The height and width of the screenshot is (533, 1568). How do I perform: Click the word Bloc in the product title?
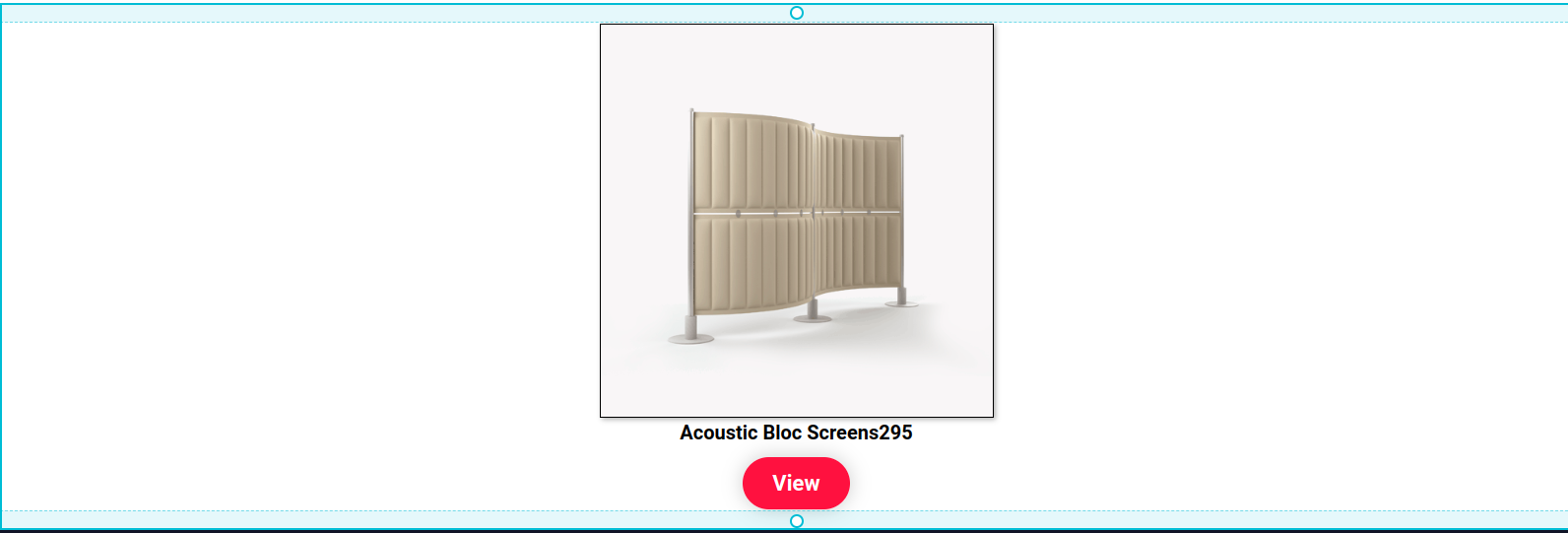tap(782, 433)
